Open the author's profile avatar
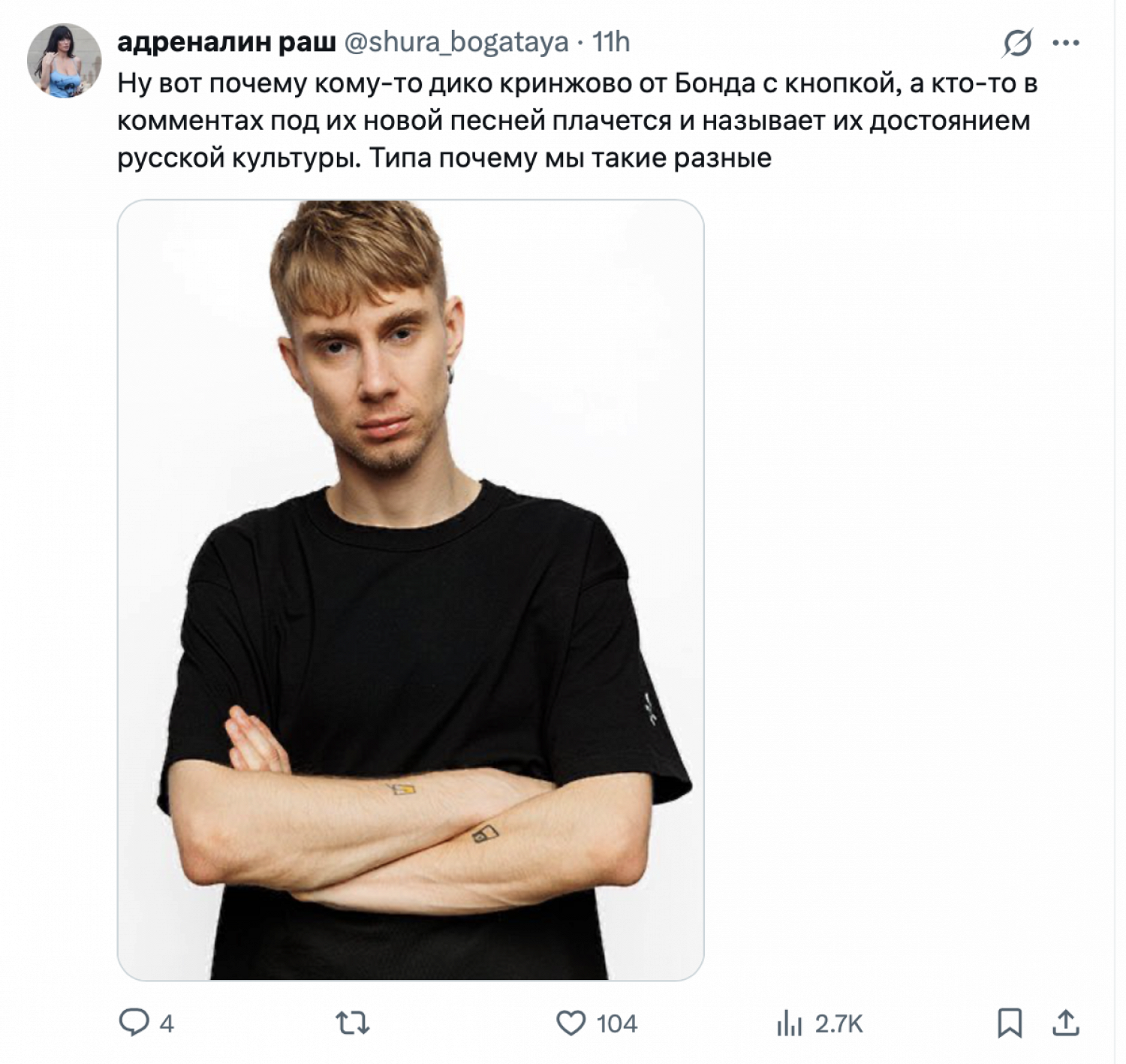Viewport: 1126px width, 1064px height. tap(64, 61)
